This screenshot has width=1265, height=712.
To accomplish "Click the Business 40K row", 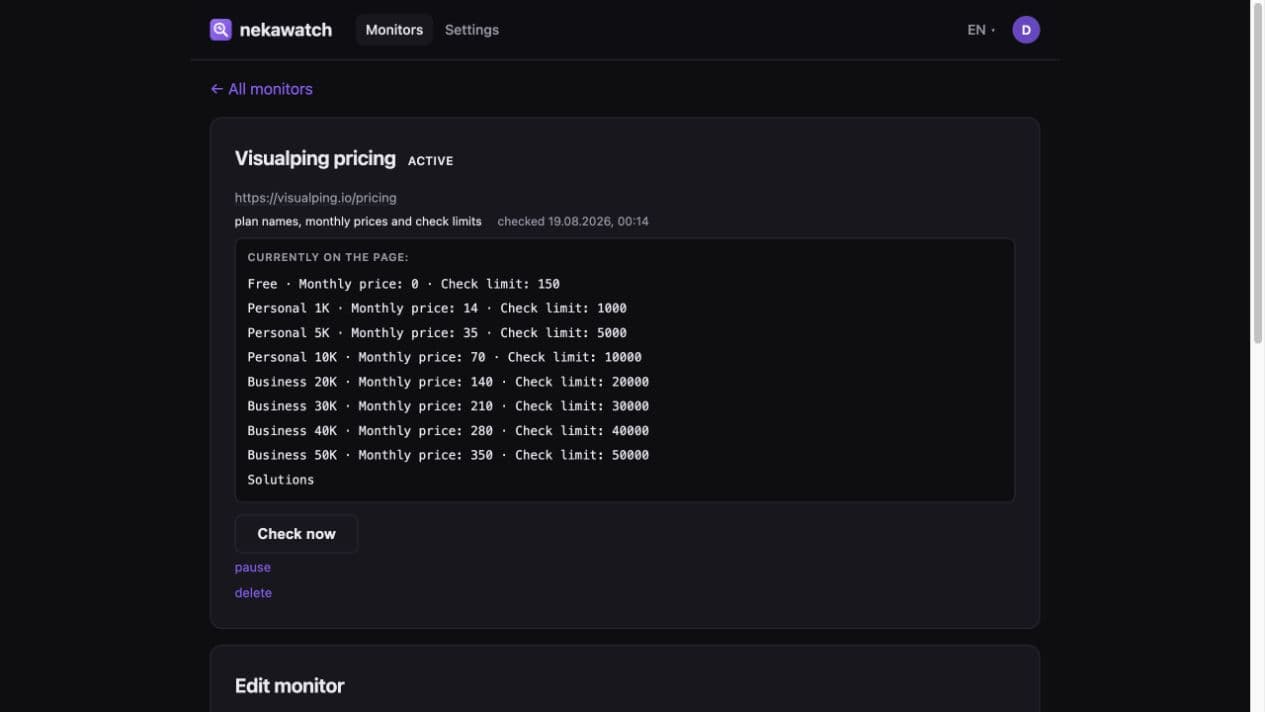I will coord(448,431).
